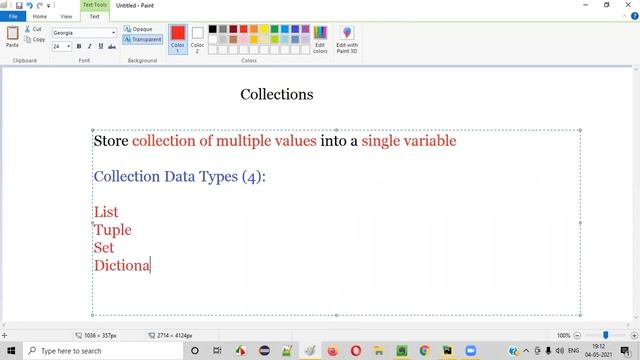The height and width of the screenshot is (360, 640).
Task: Select Transparent background option
Action: point(142,39)
